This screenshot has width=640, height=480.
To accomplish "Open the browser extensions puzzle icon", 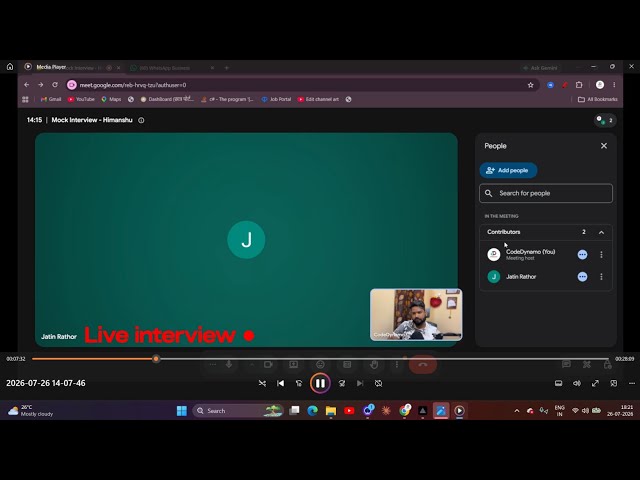I will tap(579, 85).
